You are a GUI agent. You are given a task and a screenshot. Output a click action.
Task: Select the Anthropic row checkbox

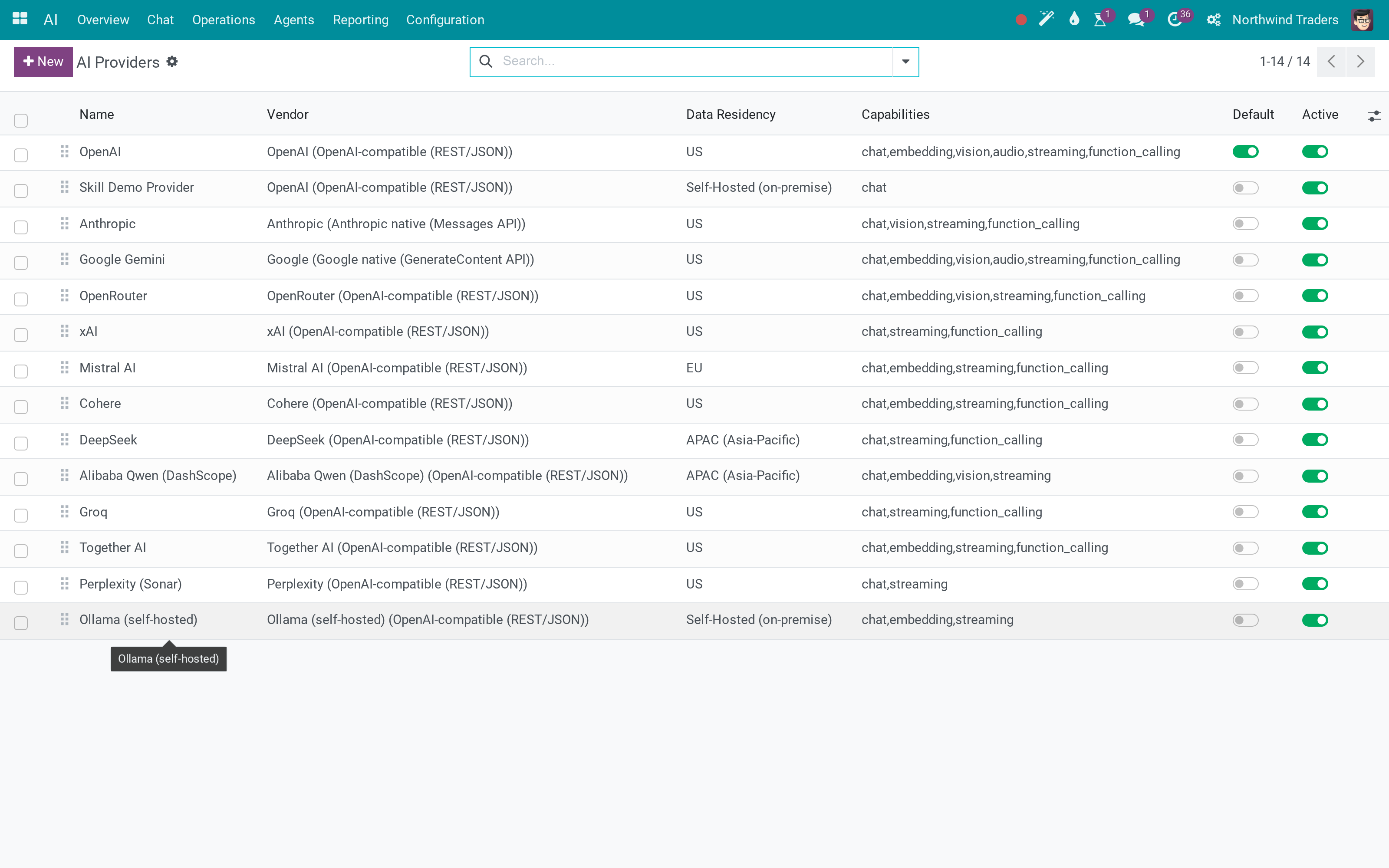(21, 227)
